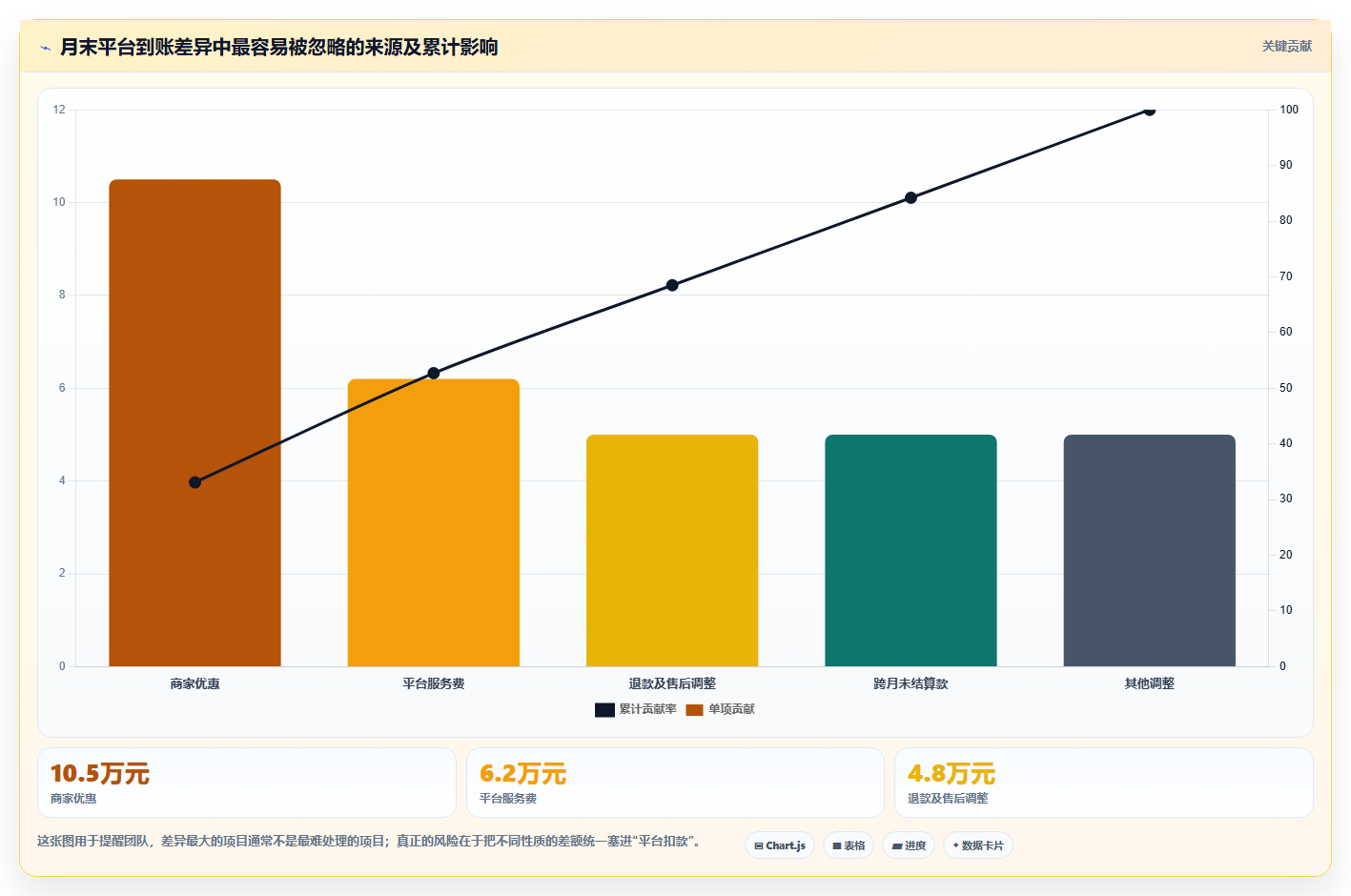Select the 数据卡片 tag label text
Viewport: 1351px width, 896px height.
tap(983, 845)
